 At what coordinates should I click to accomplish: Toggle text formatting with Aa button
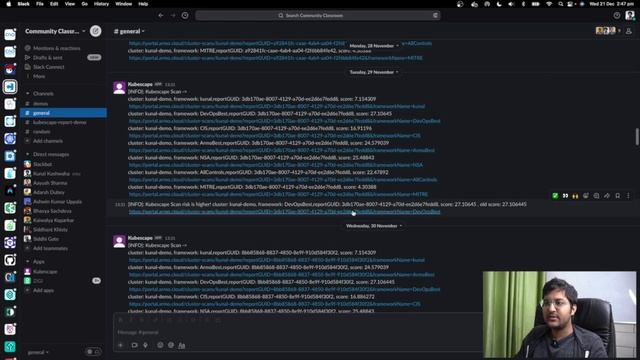click(x=182, y=345)
